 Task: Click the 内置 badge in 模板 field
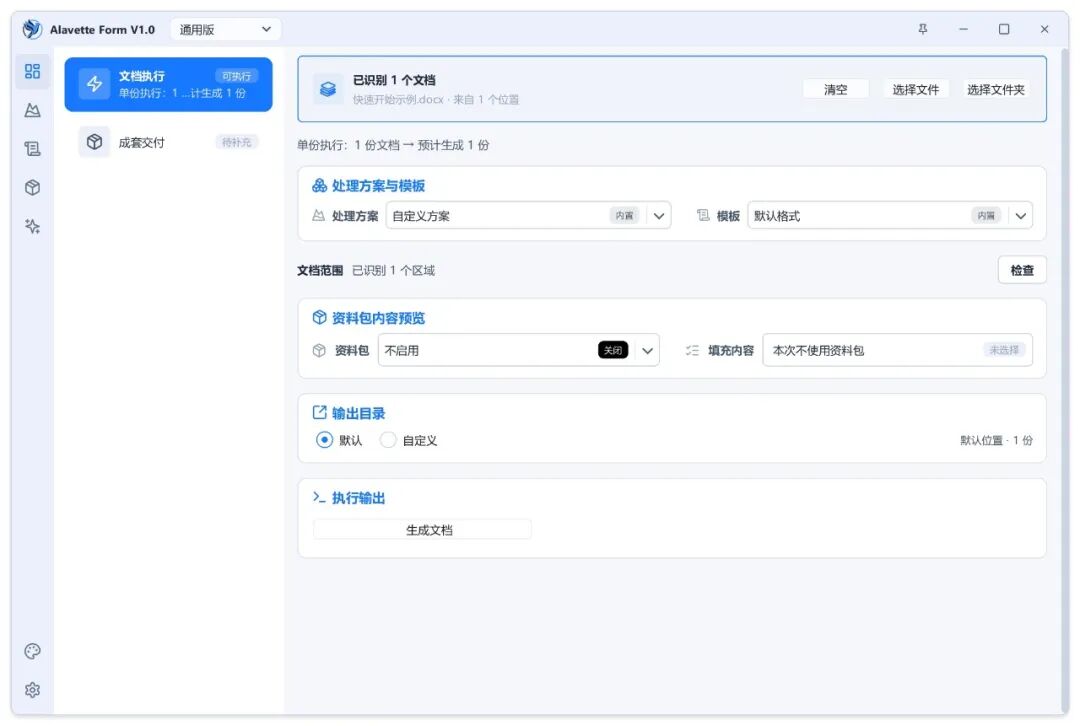point(986,216)
